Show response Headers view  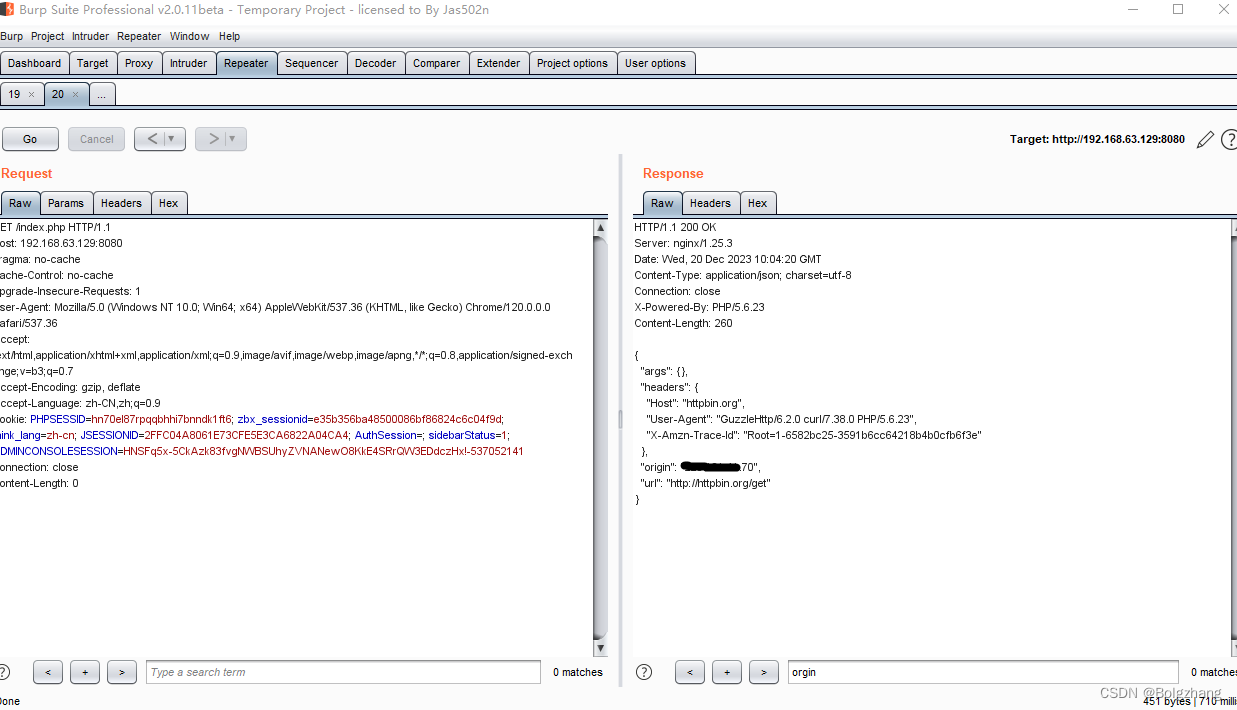pos(710,203)
